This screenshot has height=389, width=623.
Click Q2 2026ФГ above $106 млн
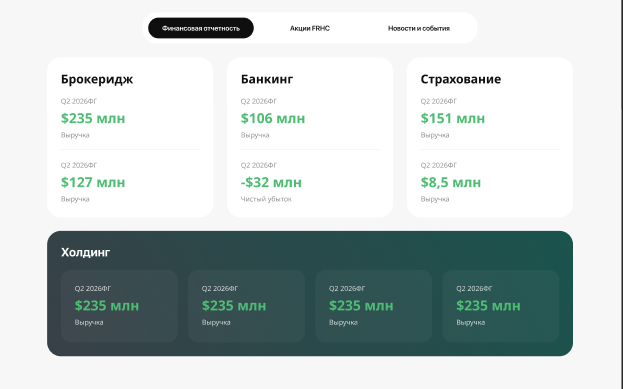[259, 101]
